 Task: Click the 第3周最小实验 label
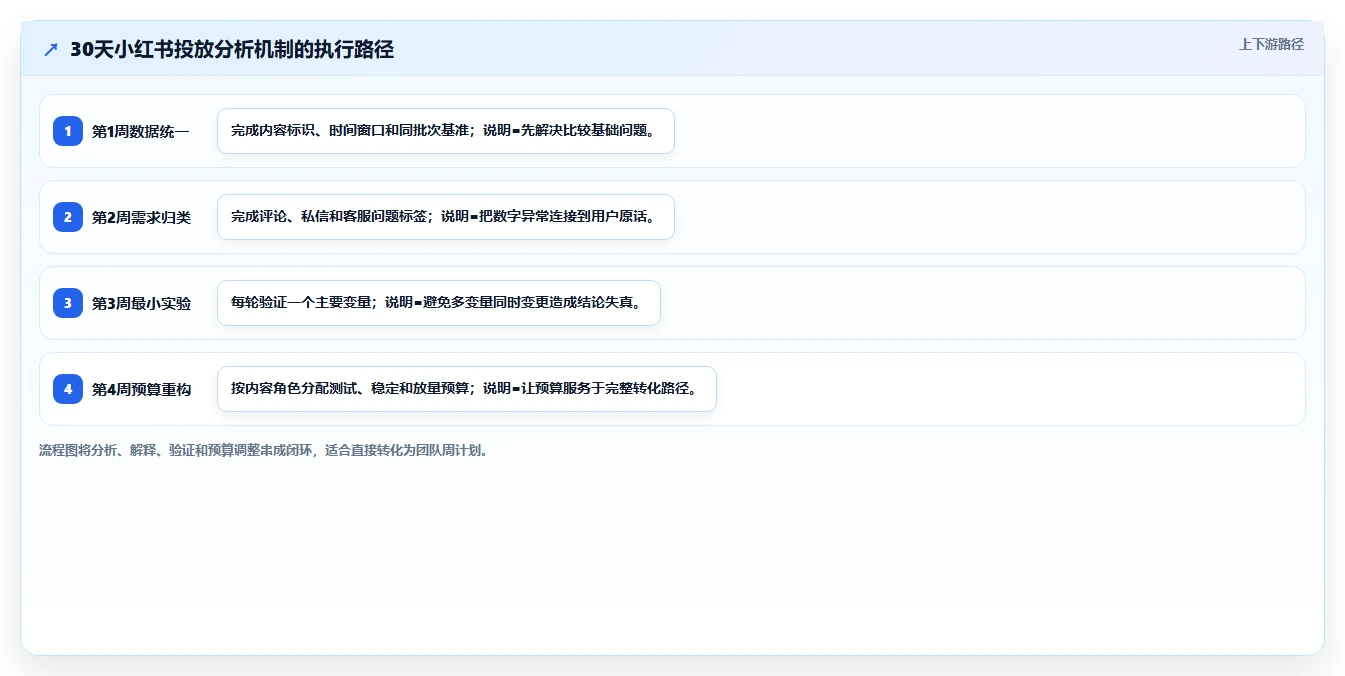[x=141, y=303]
